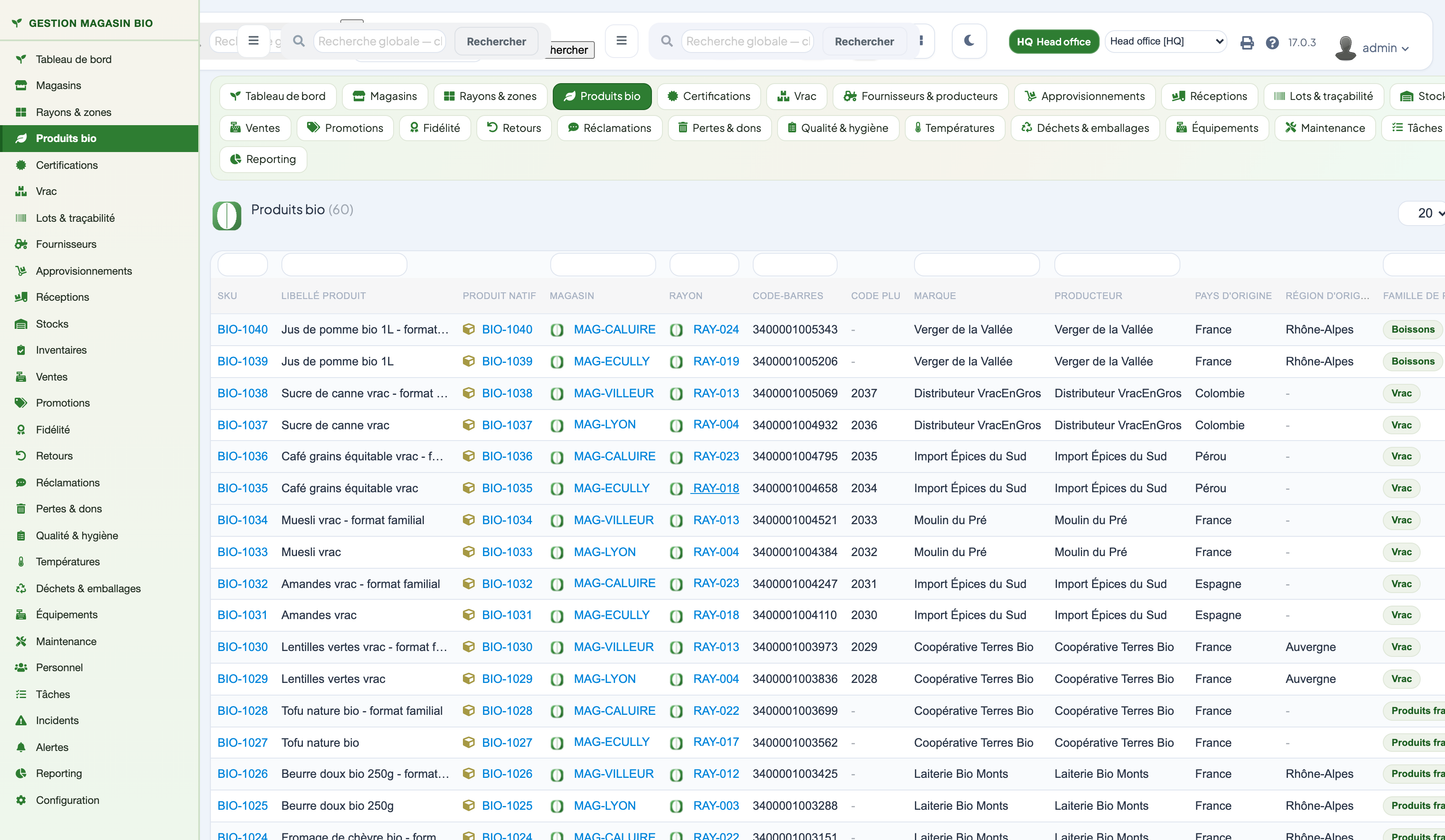Click the people icon beside Personnel in sidebar
Screen dimensions: 1445x840
pos(20,667)
